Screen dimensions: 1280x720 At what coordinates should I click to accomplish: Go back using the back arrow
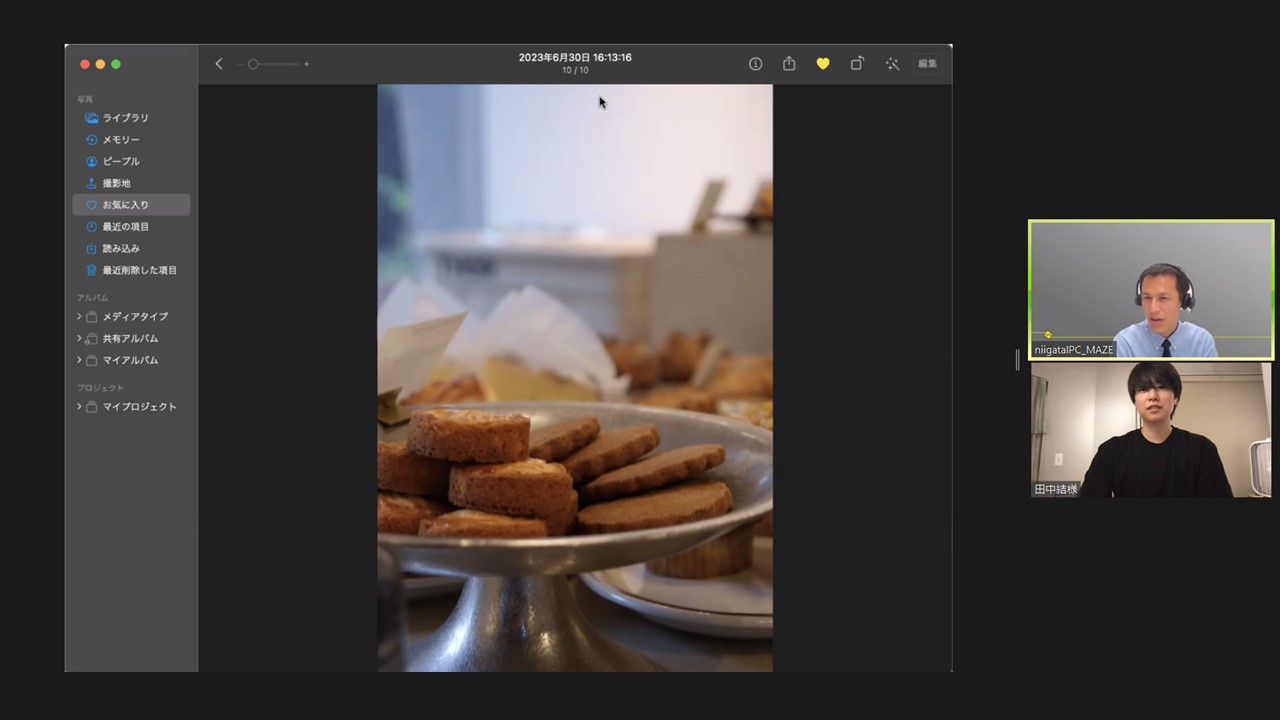click(x=219, y=64)
